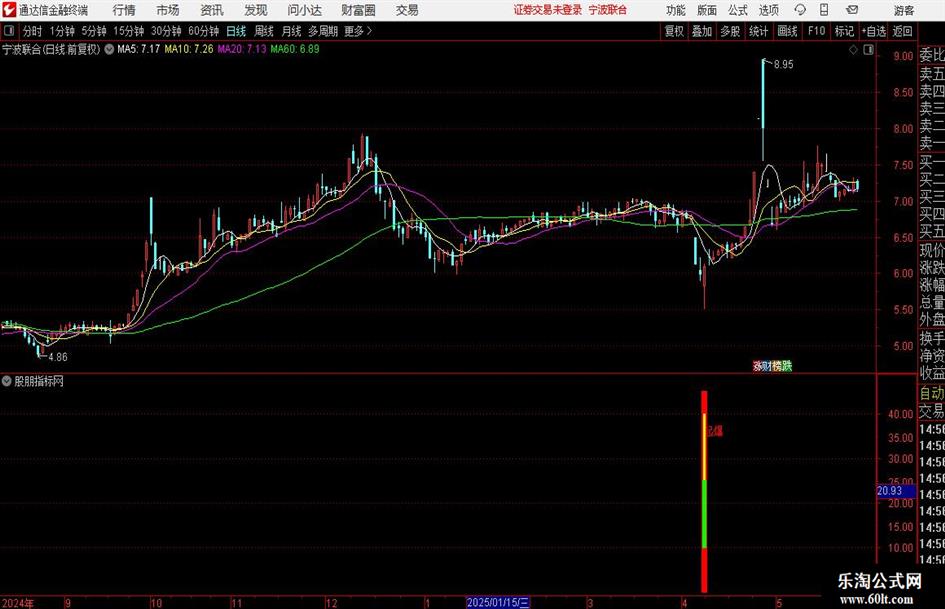Click the 2024年 label on time axis
The width and height of the screenshot is (945, 609).
pyautogui.click(x=17, y=603)
